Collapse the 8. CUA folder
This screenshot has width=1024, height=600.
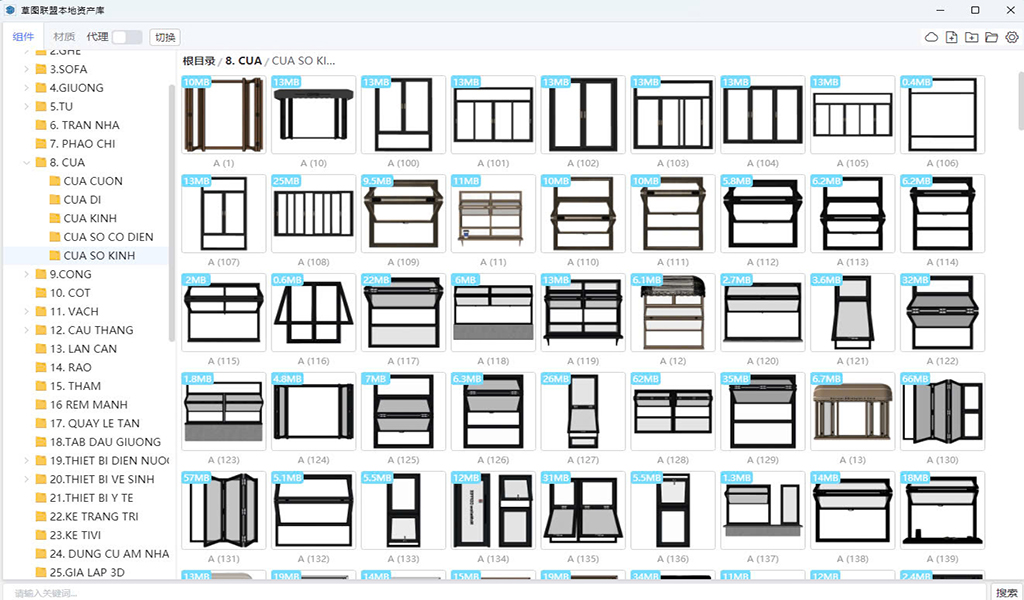pos(26,163)
